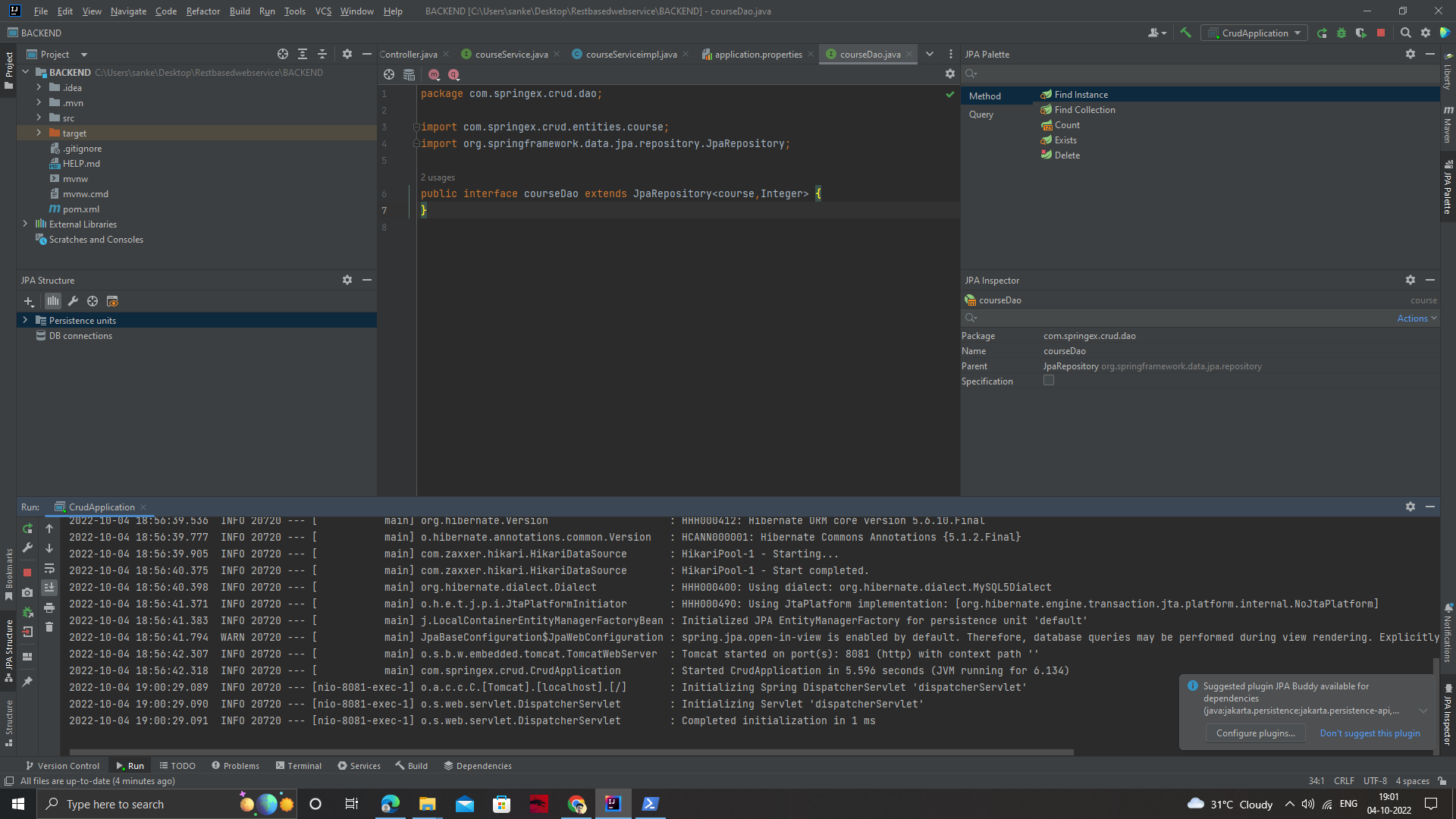Collapse the BACKEND root node
1456x819 pixels.
[25, 72]
